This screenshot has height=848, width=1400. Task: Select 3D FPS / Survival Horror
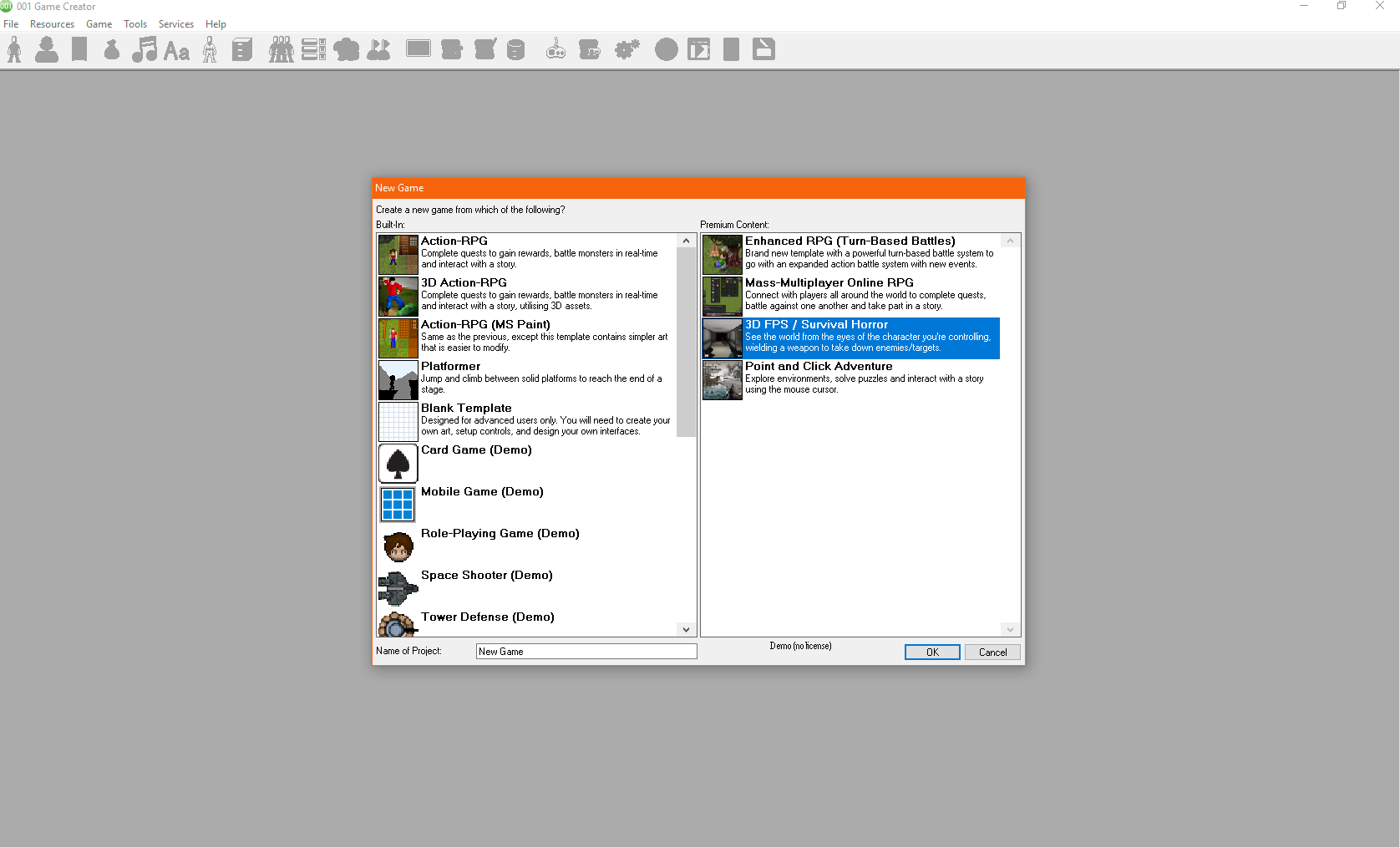pyautogui.click(x=850, y=338)
